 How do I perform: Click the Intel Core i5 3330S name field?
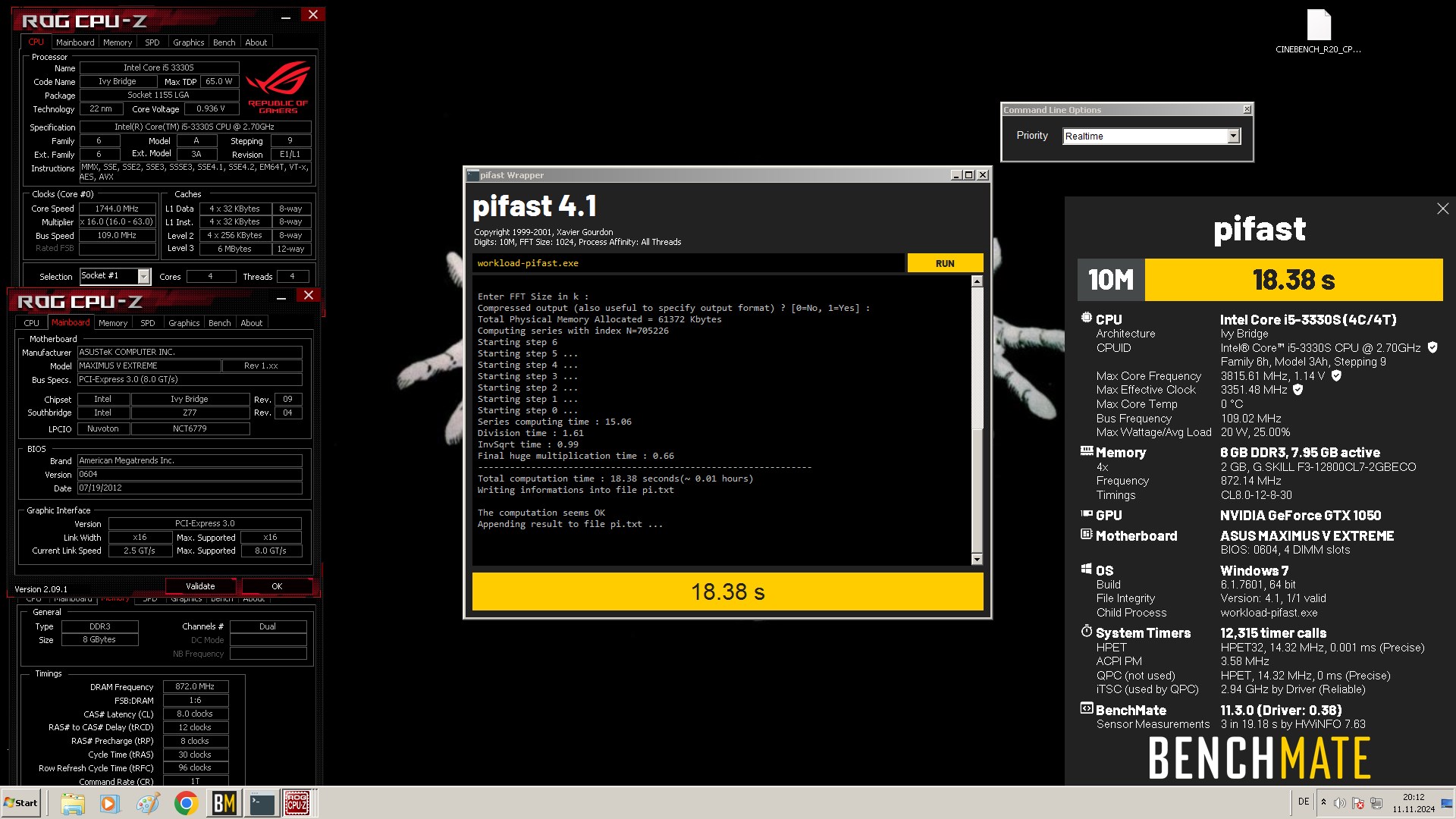point(159,68)
